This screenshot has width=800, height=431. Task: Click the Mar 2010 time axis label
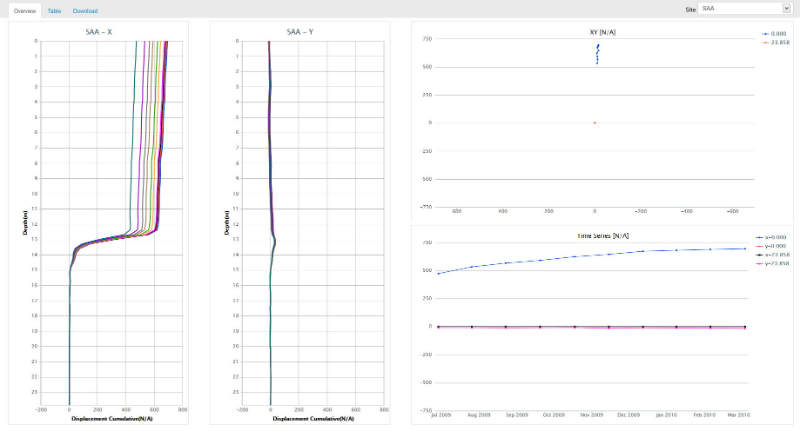pos(738,415)
